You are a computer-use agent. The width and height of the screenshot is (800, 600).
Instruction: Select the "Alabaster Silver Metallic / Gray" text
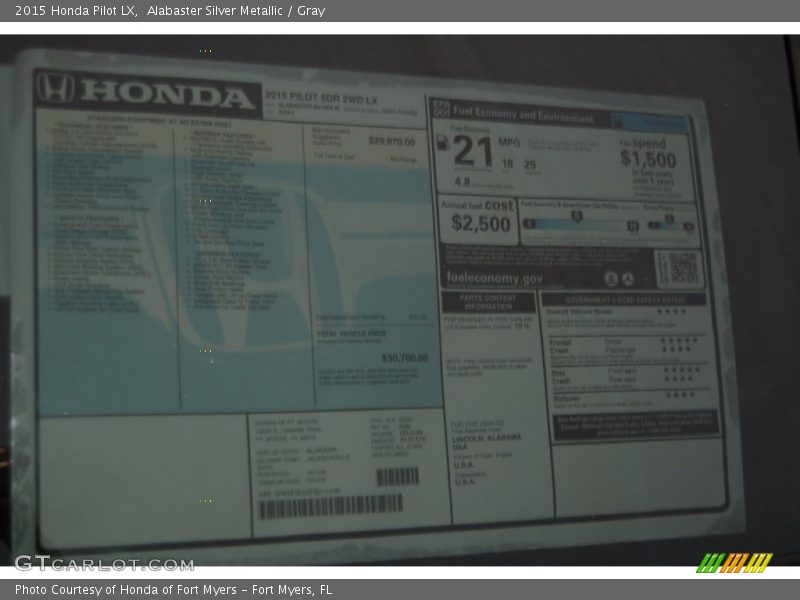click(x=236, y=11)
